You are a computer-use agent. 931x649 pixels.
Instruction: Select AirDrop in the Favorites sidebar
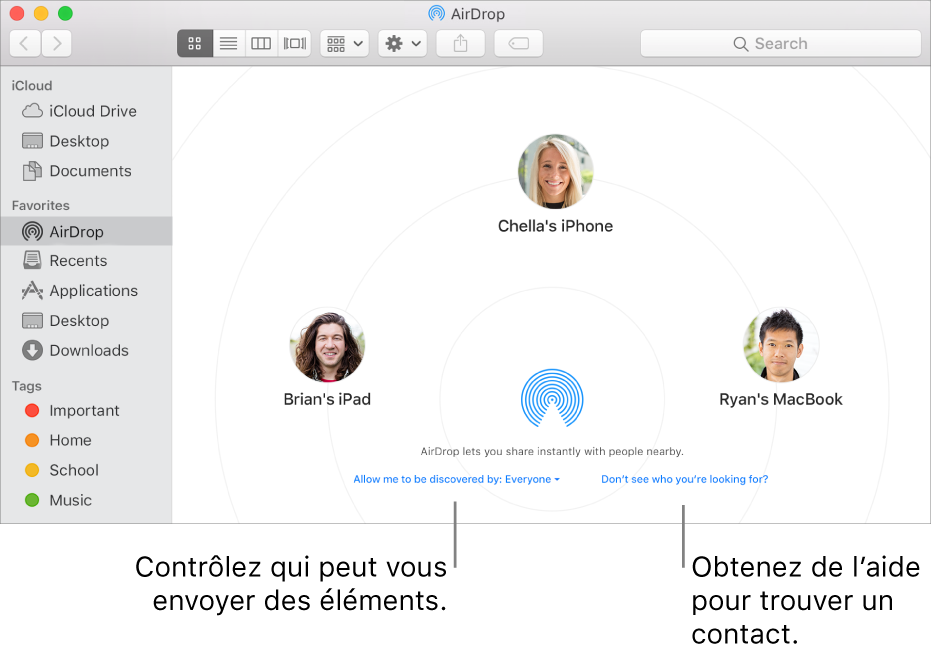[86, 232]
